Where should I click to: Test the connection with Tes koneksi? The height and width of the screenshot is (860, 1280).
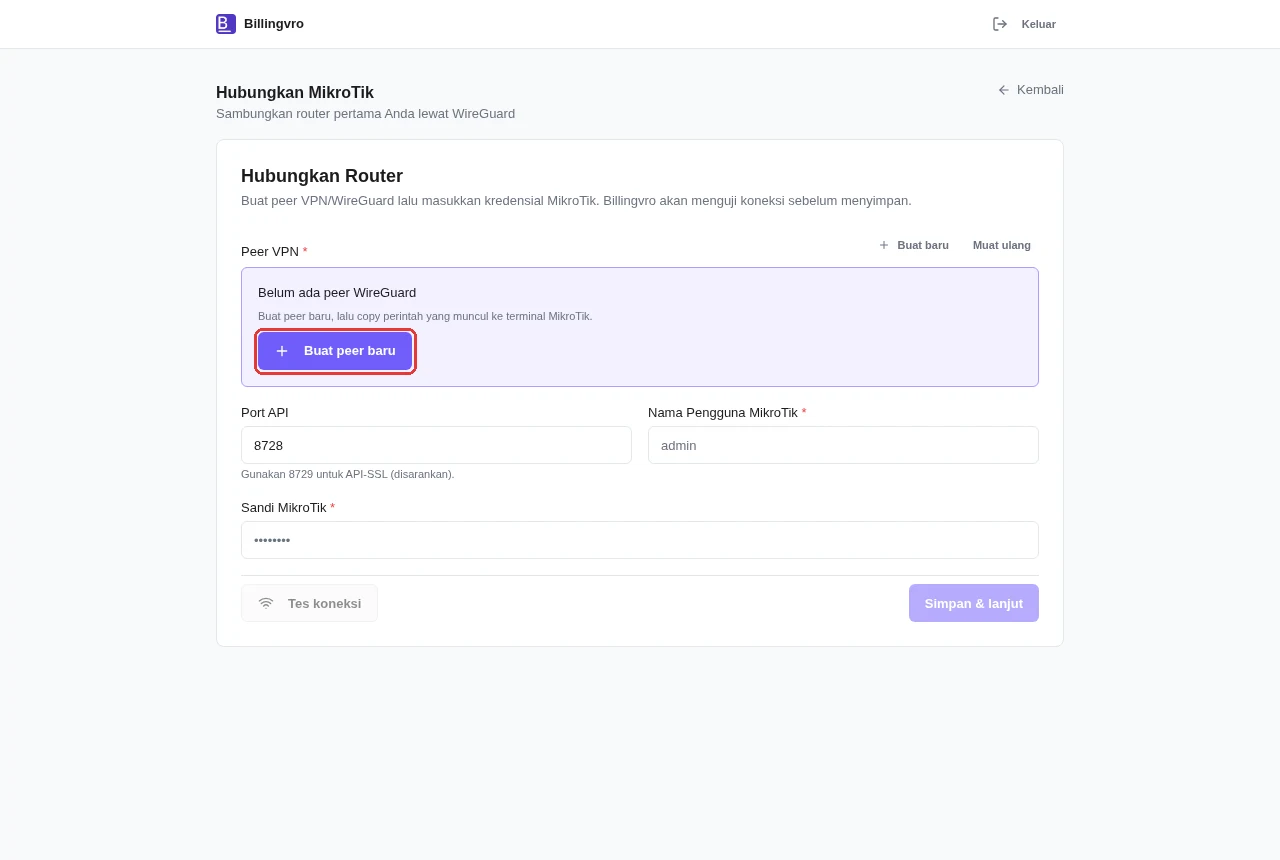(x=309, y=603)
